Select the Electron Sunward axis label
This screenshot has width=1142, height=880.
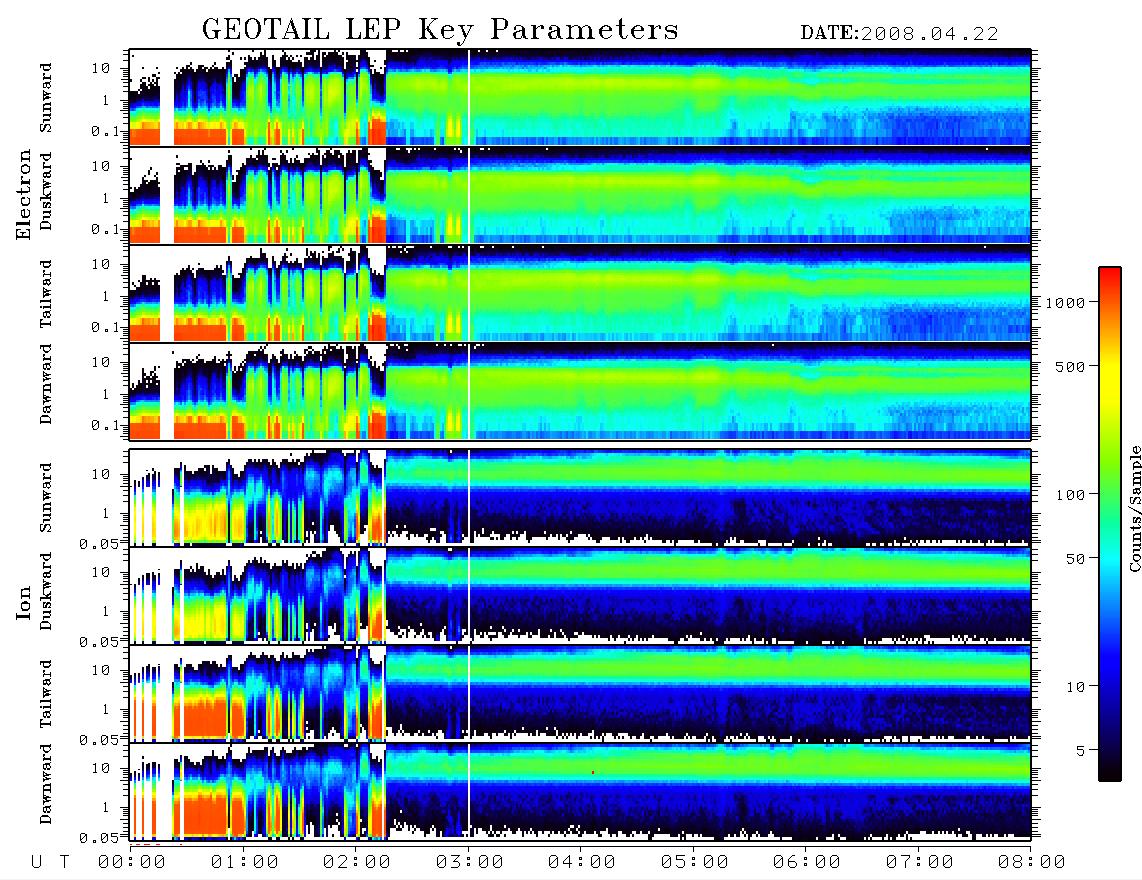click(x=46, y=98)
